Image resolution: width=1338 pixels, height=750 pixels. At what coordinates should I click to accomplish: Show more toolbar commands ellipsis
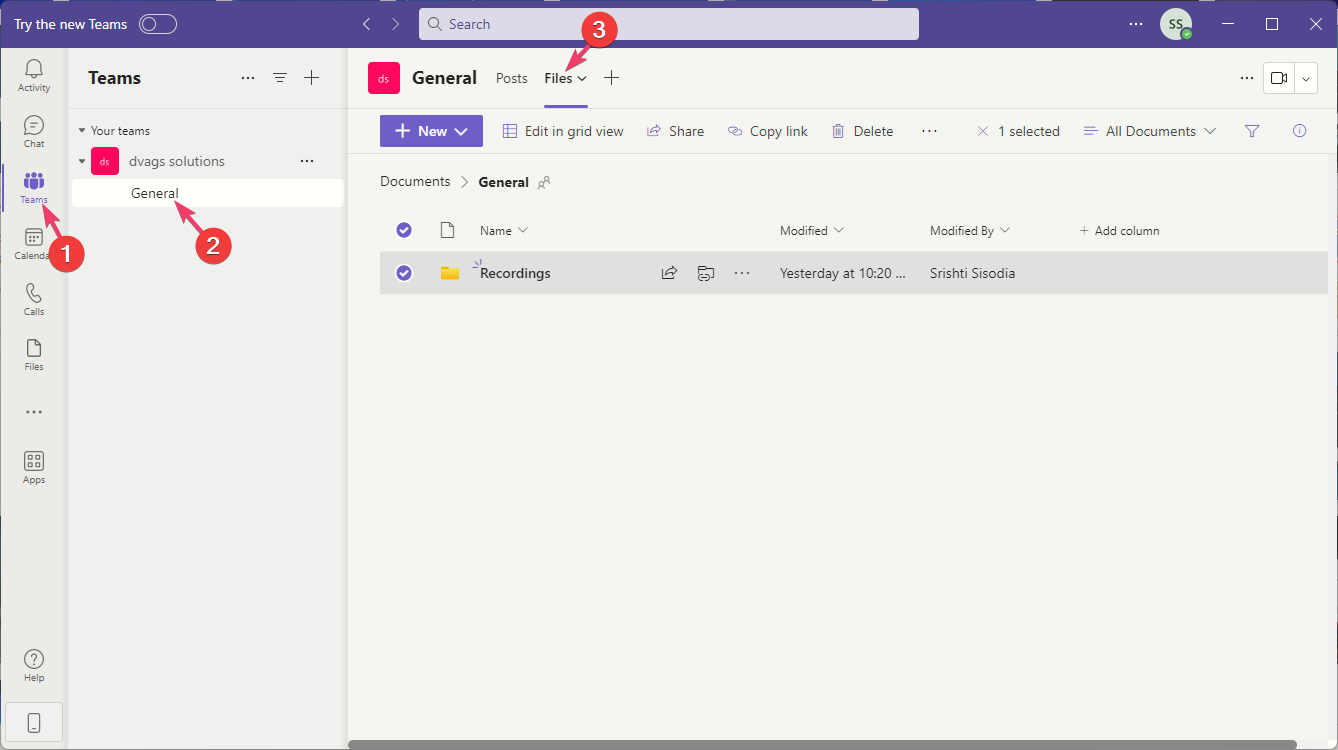tap(930, 131)
